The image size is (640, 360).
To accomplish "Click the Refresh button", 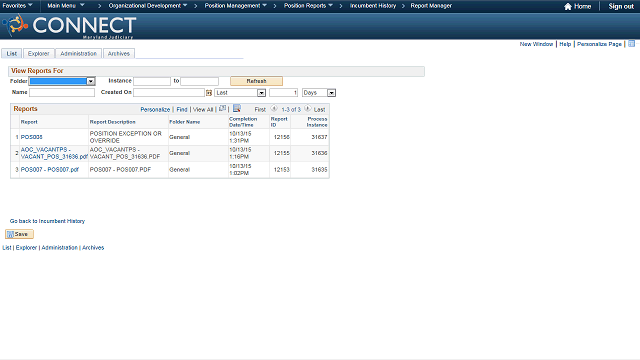I will point(256,81).
